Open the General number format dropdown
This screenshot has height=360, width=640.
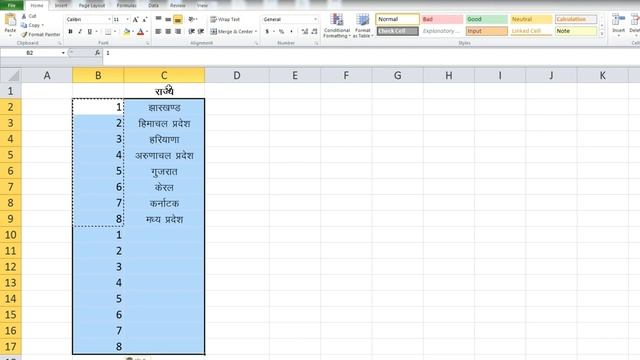point(316,19)
